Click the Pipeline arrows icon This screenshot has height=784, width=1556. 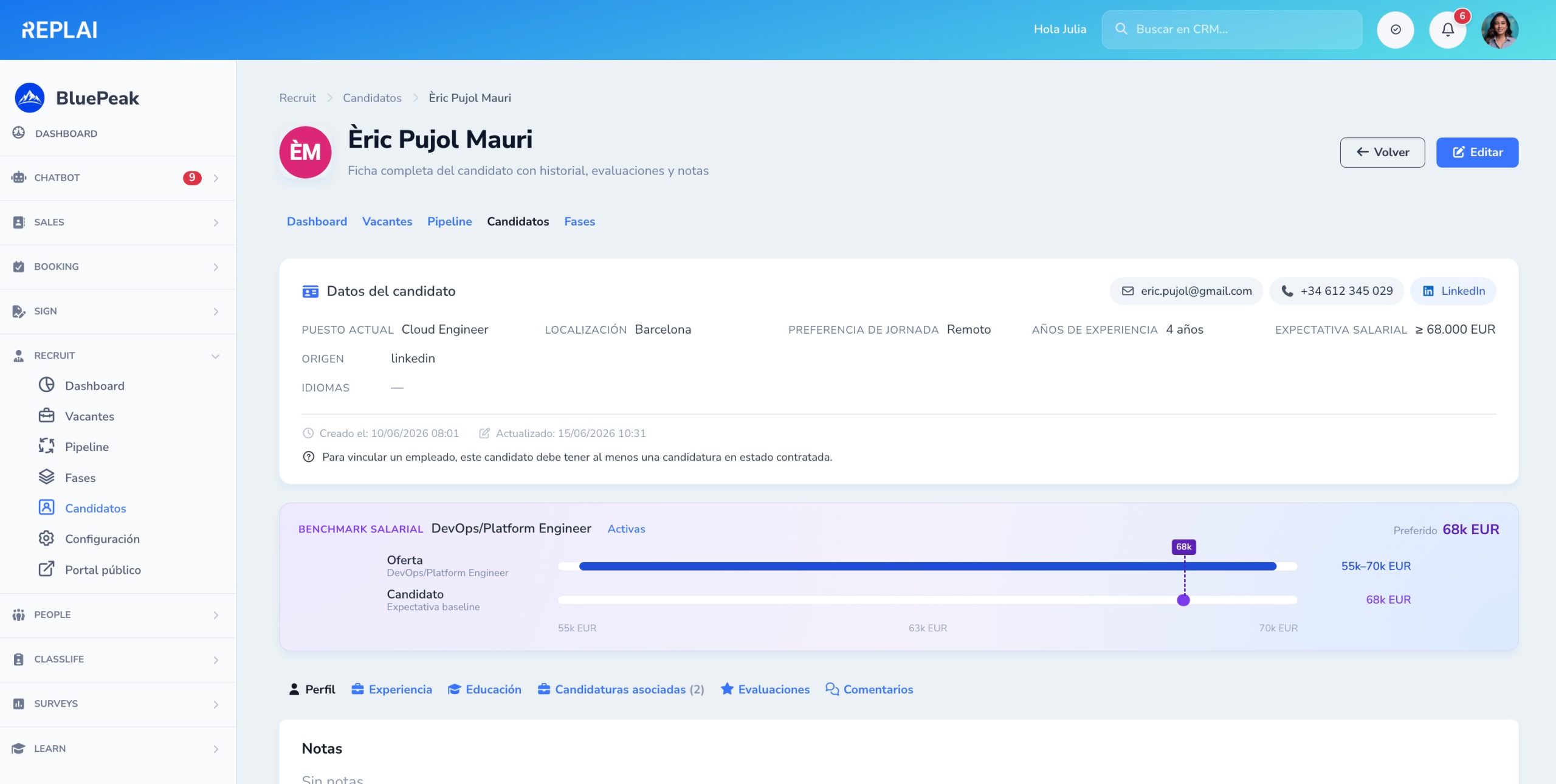(46, 446)
